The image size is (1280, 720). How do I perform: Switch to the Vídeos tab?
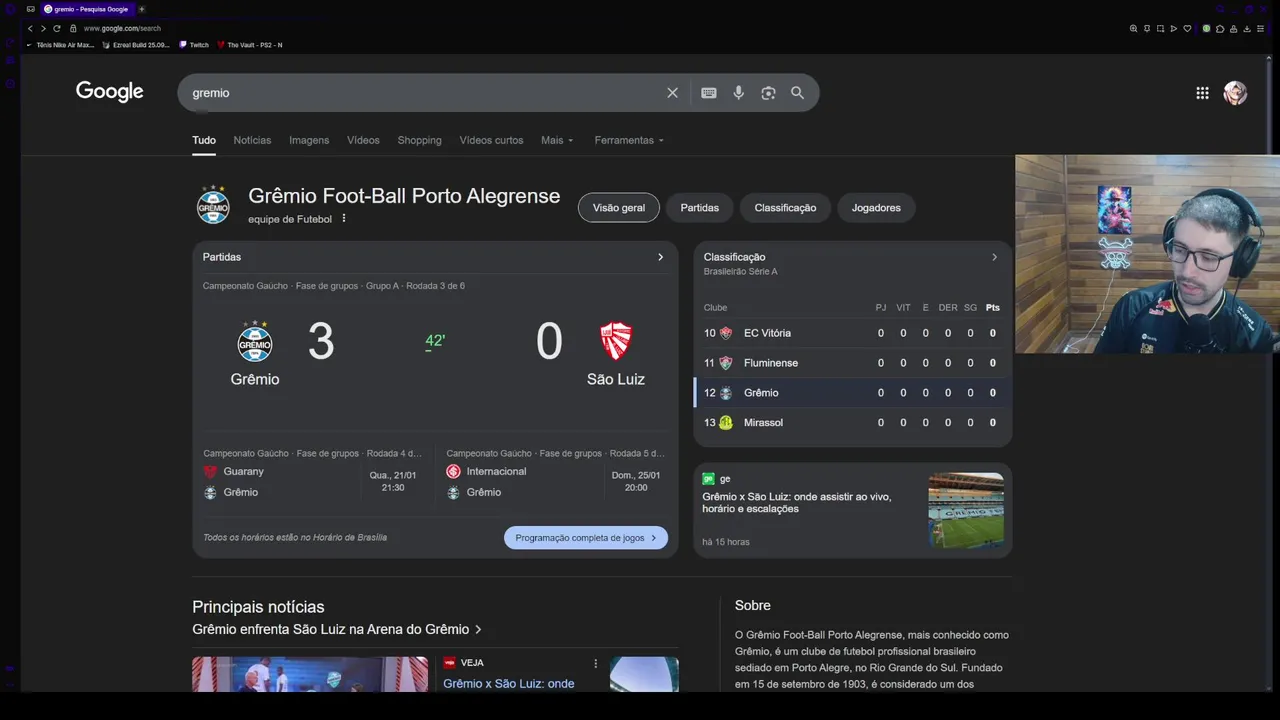point(363,140)
